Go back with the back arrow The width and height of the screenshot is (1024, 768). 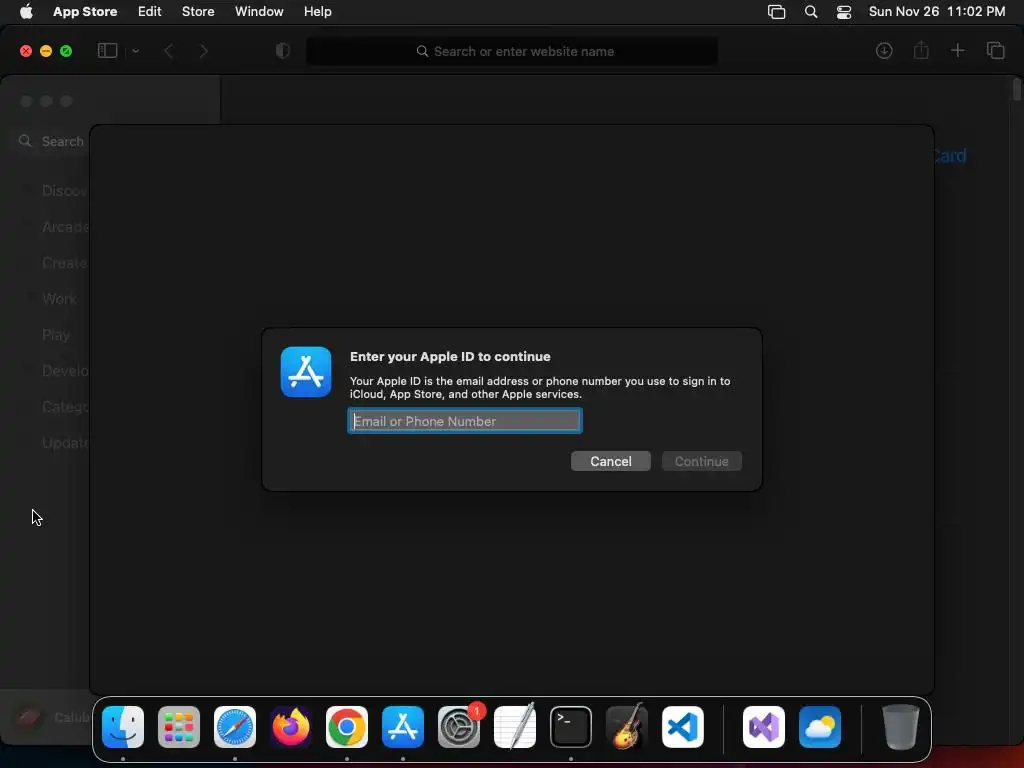168,51
